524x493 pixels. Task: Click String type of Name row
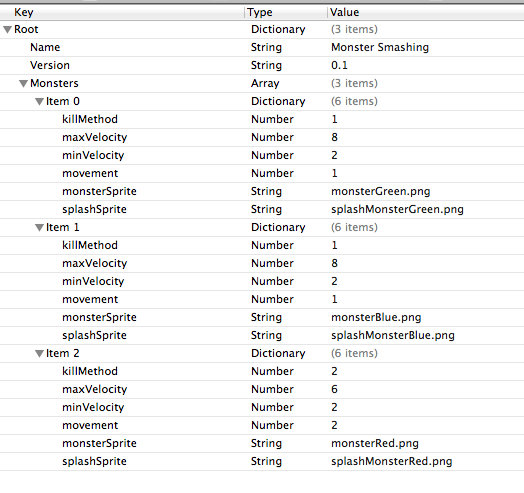point(266,48)
